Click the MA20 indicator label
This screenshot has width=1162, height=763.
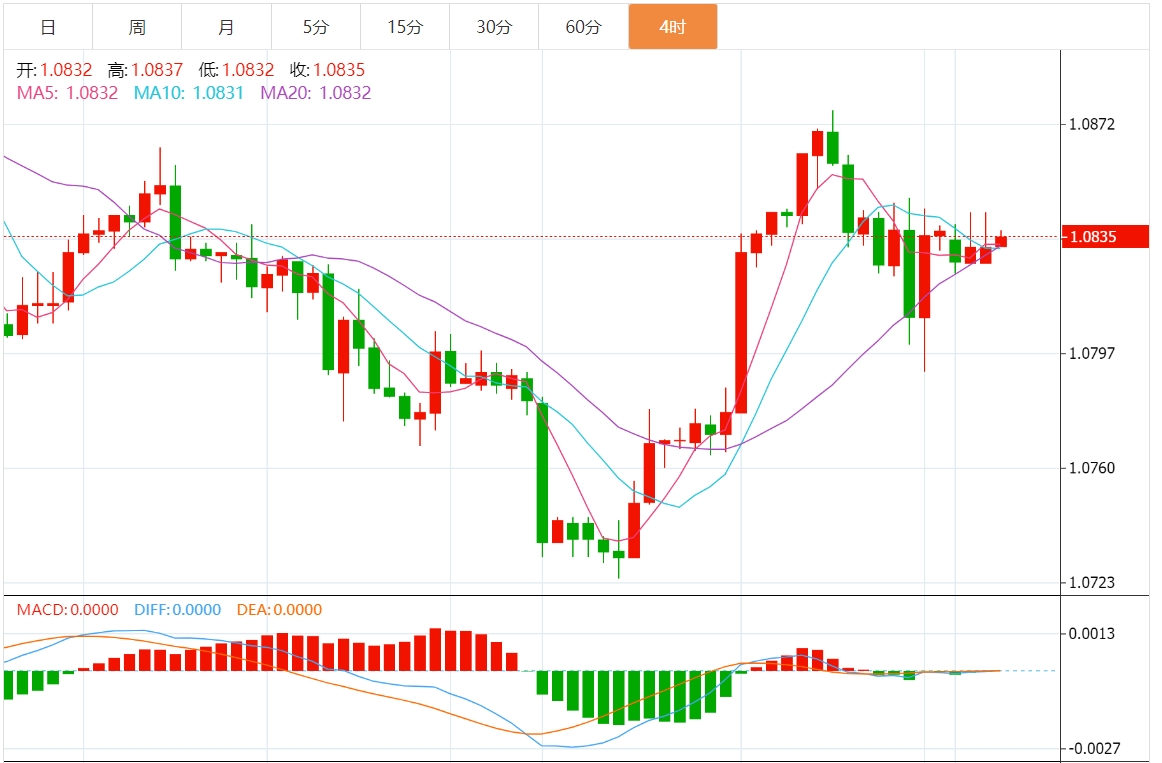tap(315, 93)
